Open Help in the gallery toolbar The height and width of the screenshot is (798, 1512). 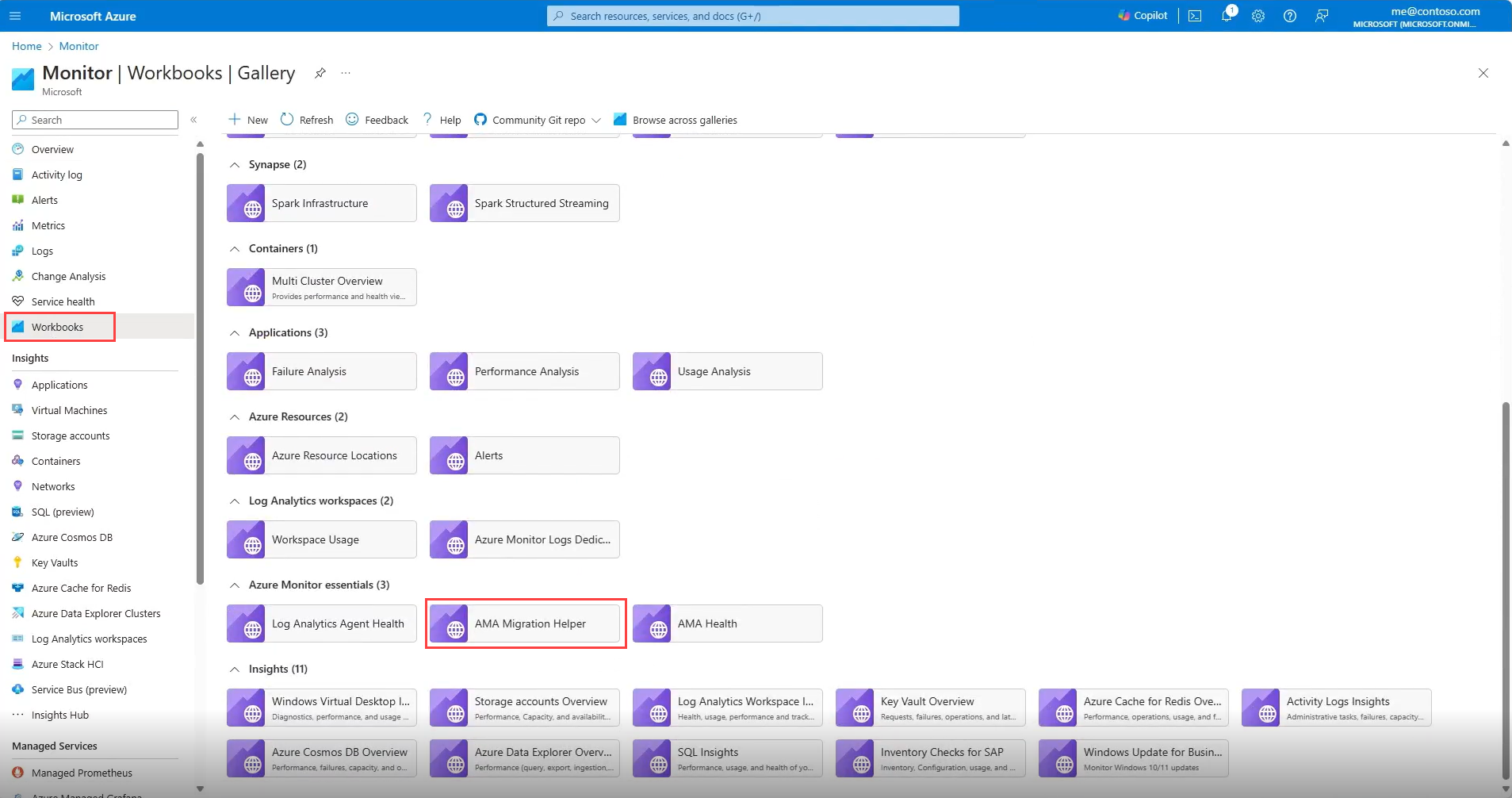442,120
